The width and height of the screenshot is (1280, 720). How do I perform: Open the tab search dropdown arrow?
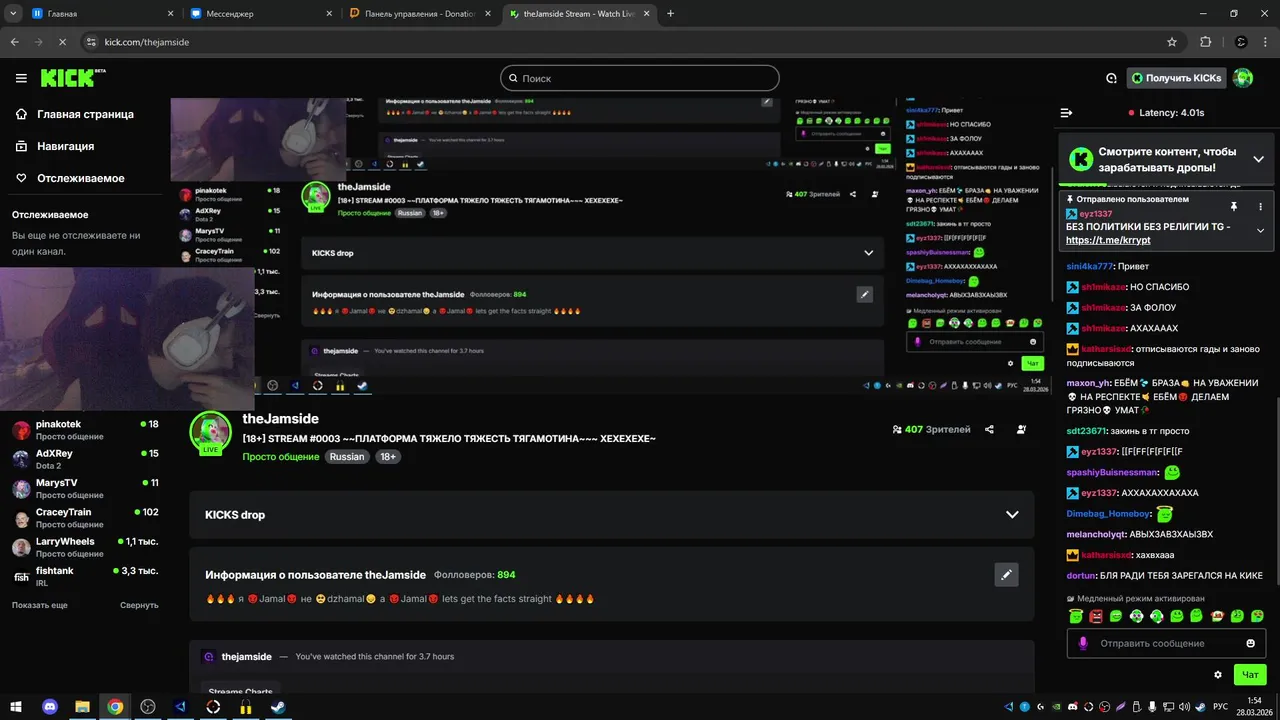click(14, 14)
